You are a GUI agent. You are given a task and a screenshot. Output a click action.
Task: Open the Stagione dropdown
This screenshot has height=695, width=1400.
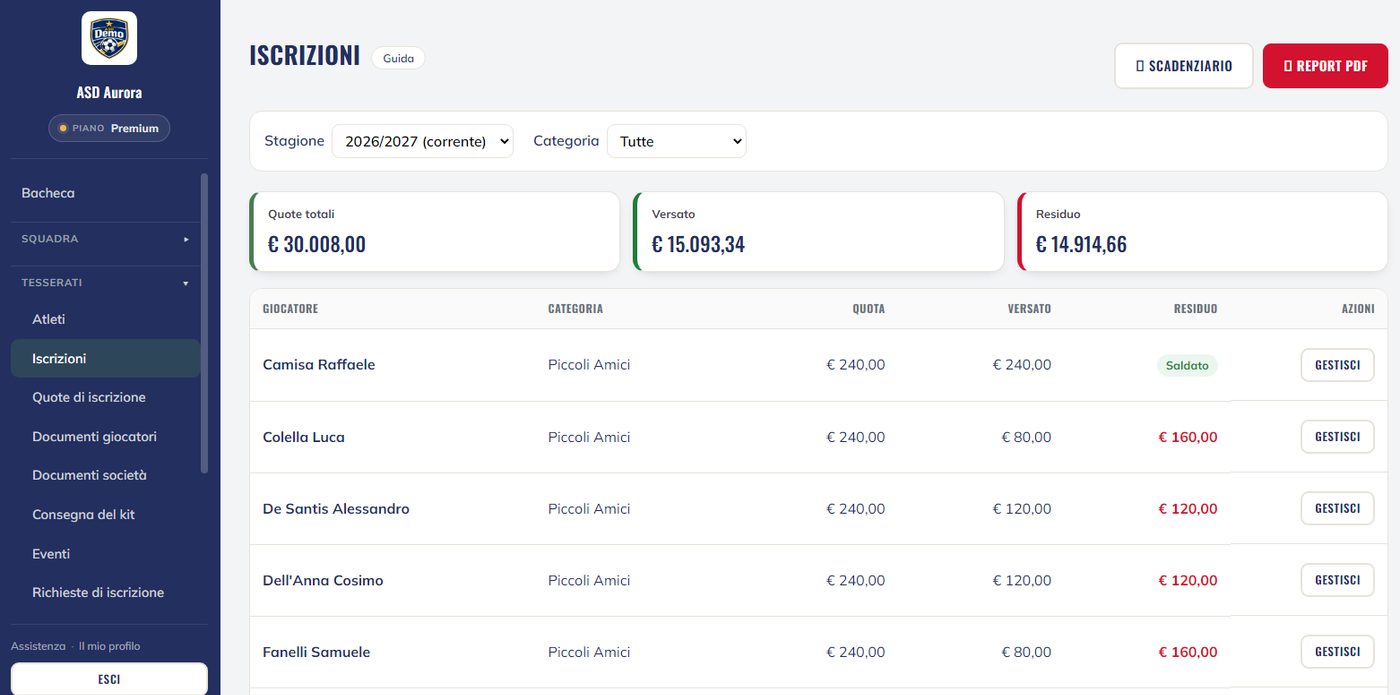click(422, 141)
